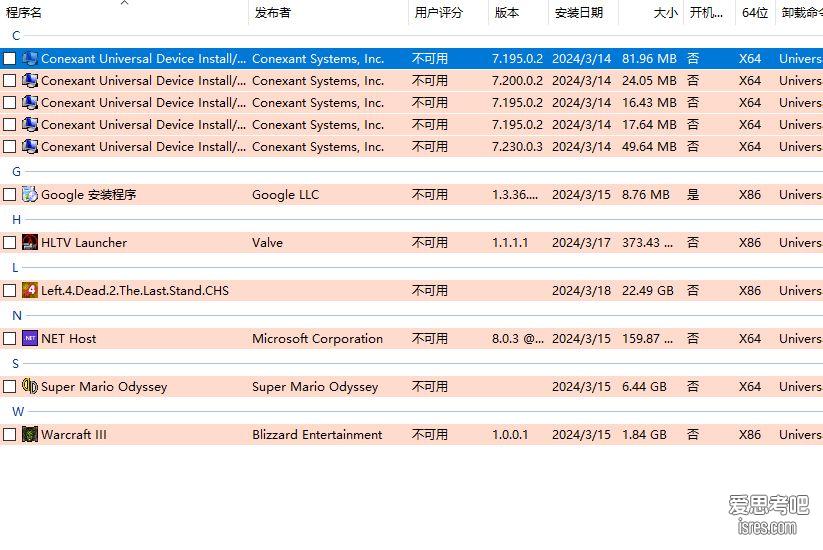Check the Super Mario Odyssey checkbox
Screen dimensions: 823x550
9,387
